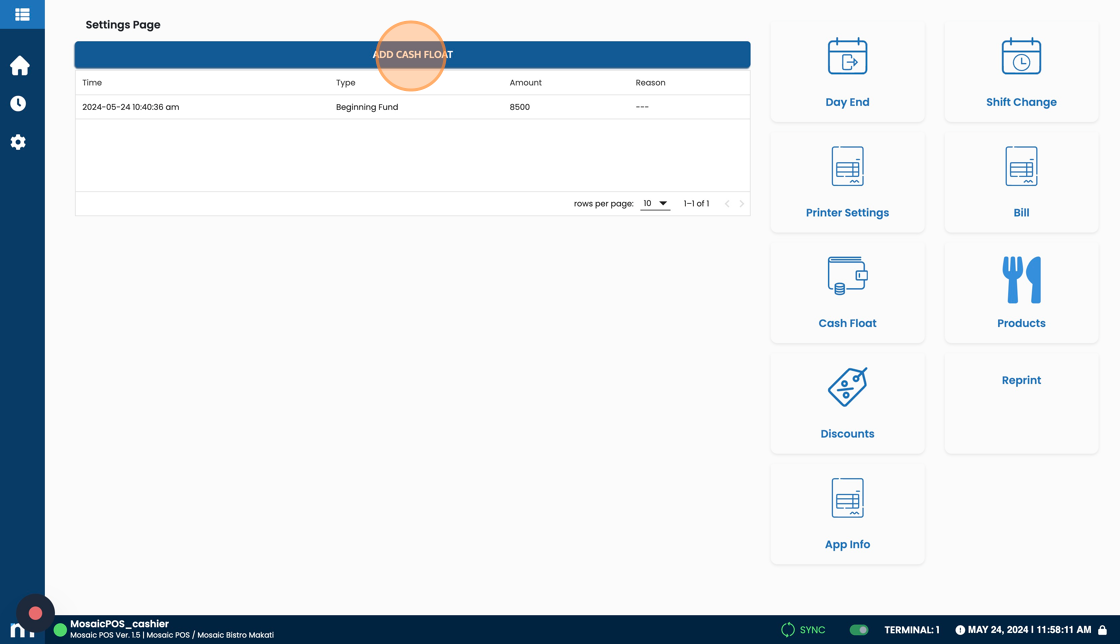Open the Shift Change label

1021,102
